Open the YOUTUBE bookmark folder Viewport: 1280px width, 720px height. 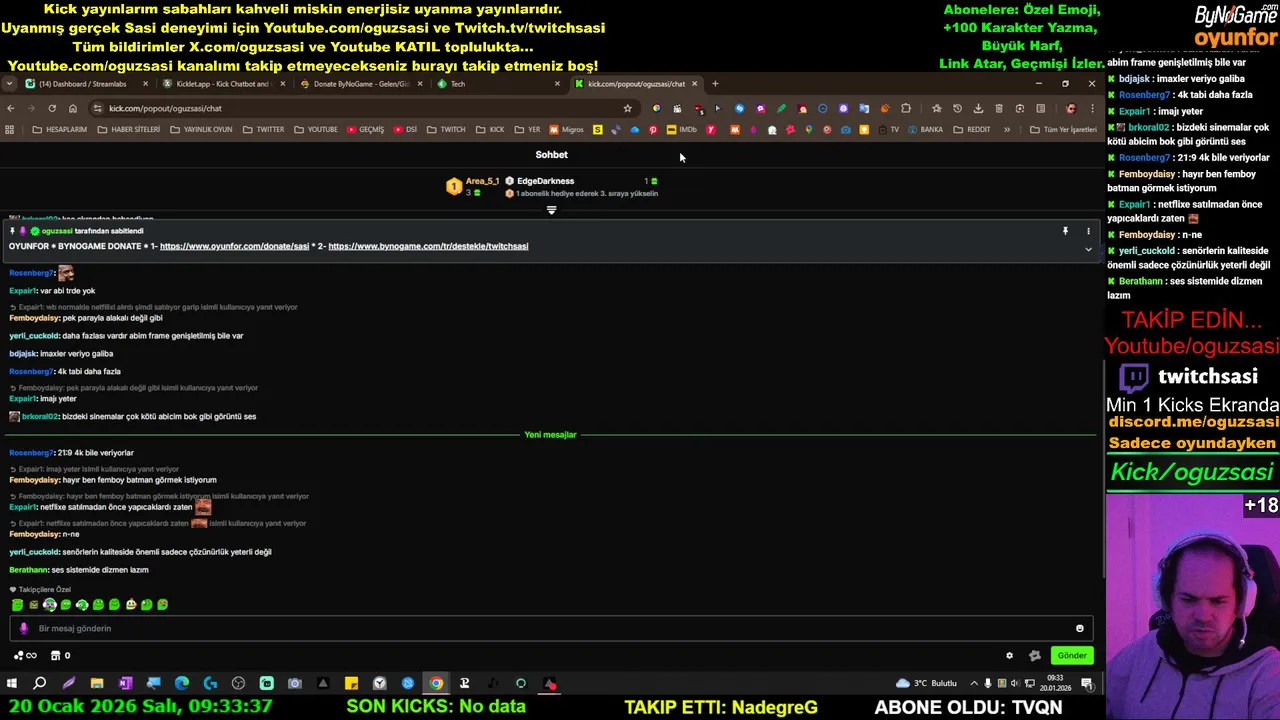[315, 130]
